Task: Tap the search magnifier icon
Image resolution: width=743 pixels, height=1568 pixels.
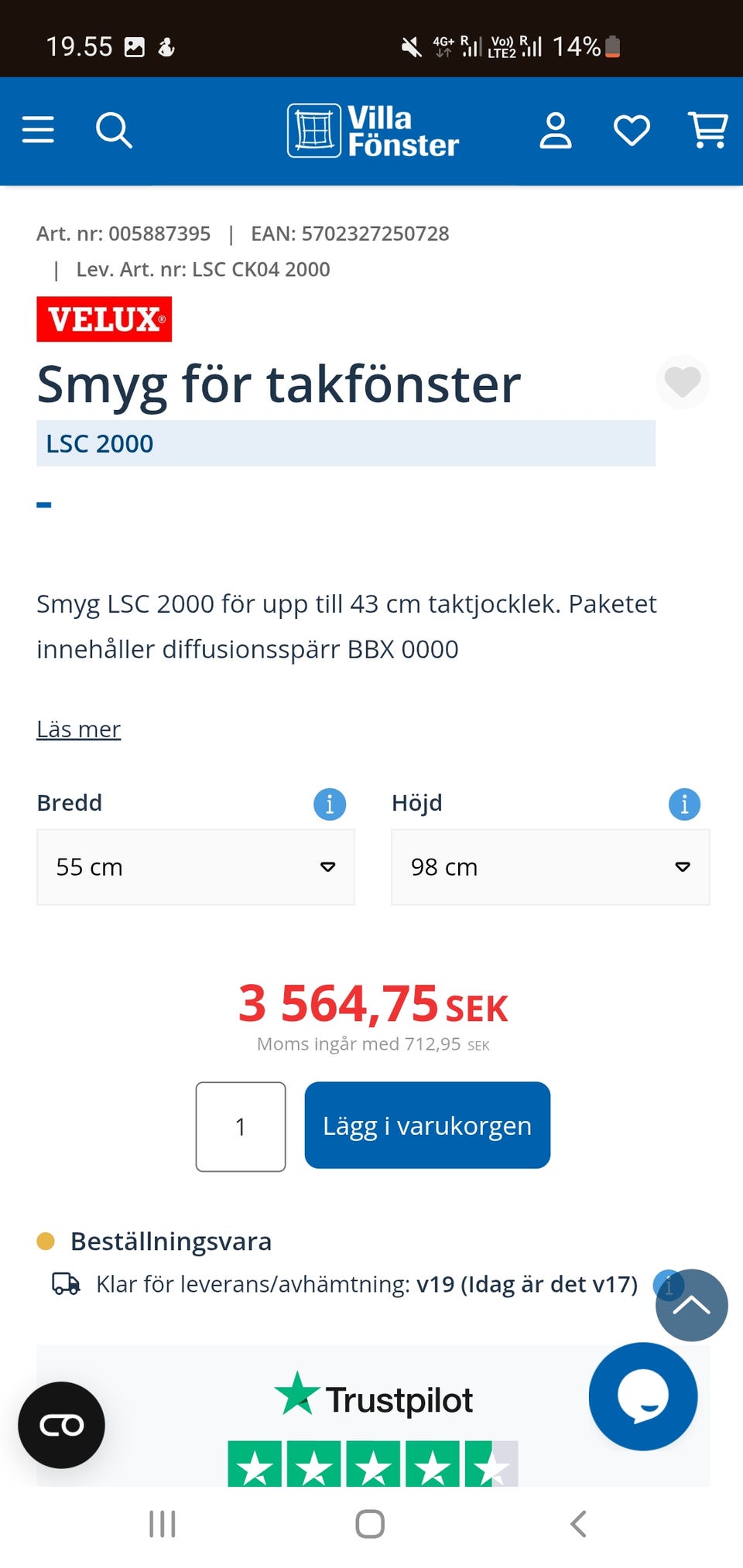Action: 114,130
